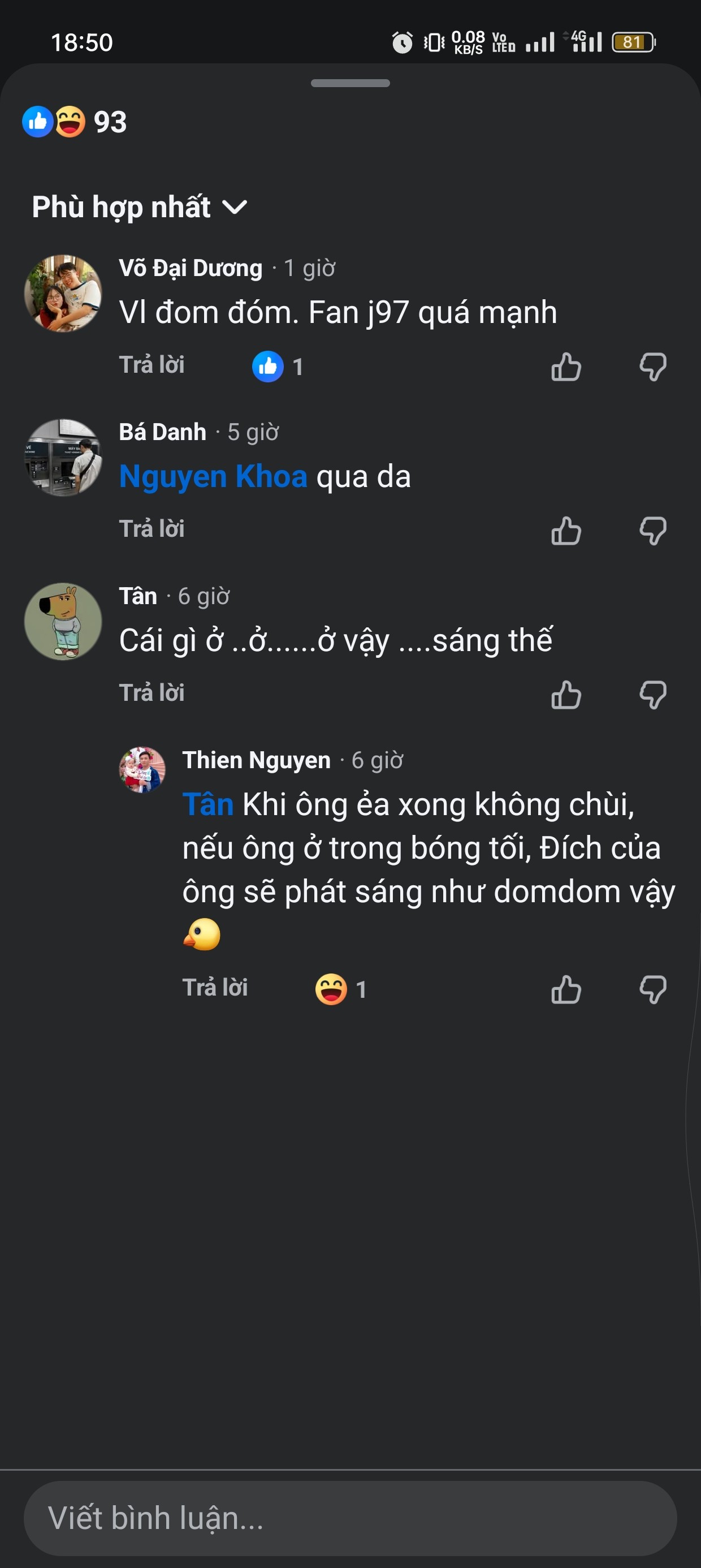The image size is (701, 1568).
Task: Like Võ Đại Dương's comment with thumbs up
Action: pyautogui.click(x=566, y=367)
